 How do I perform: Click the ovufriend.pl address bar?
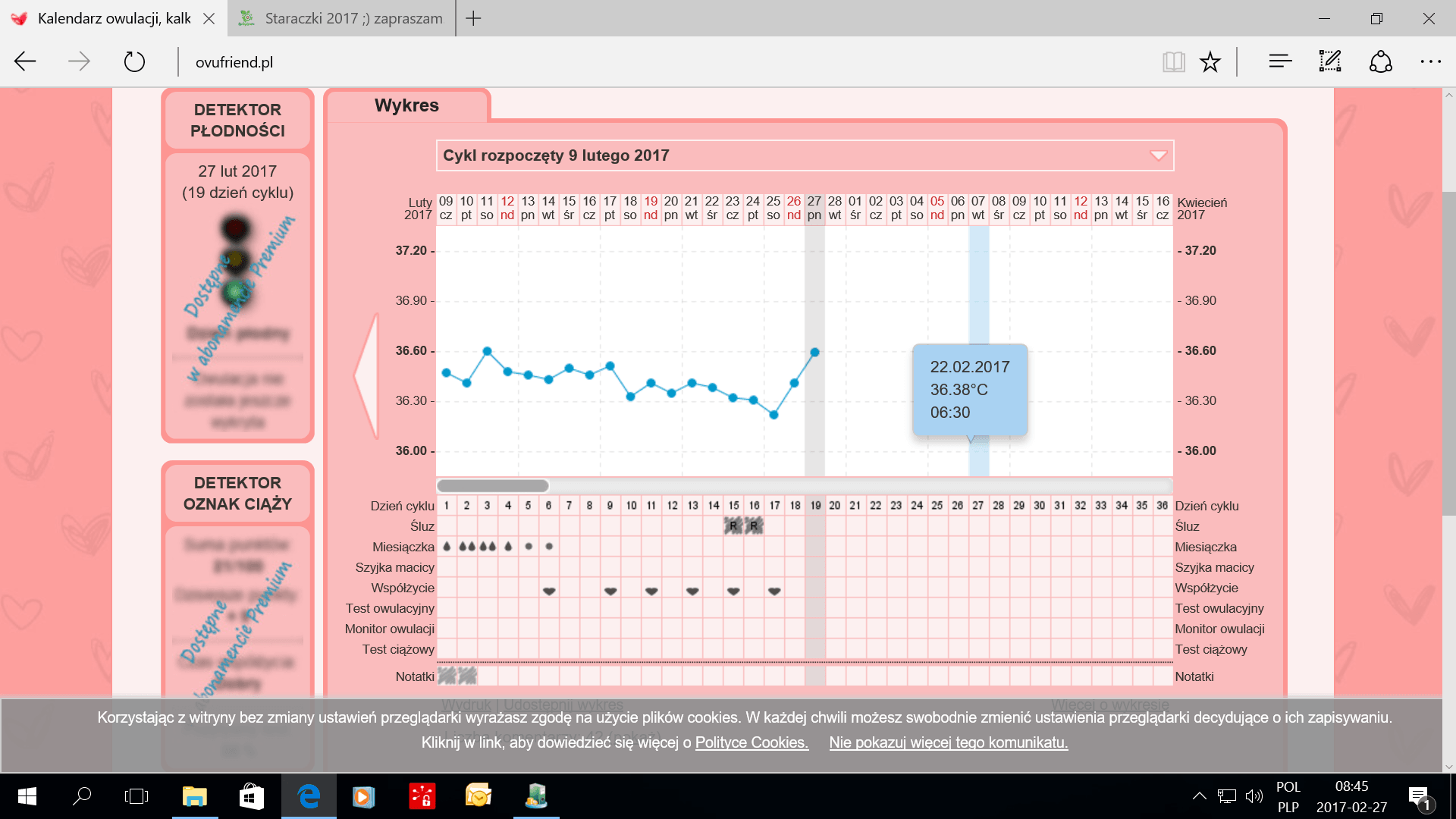[x=234, y=62]
